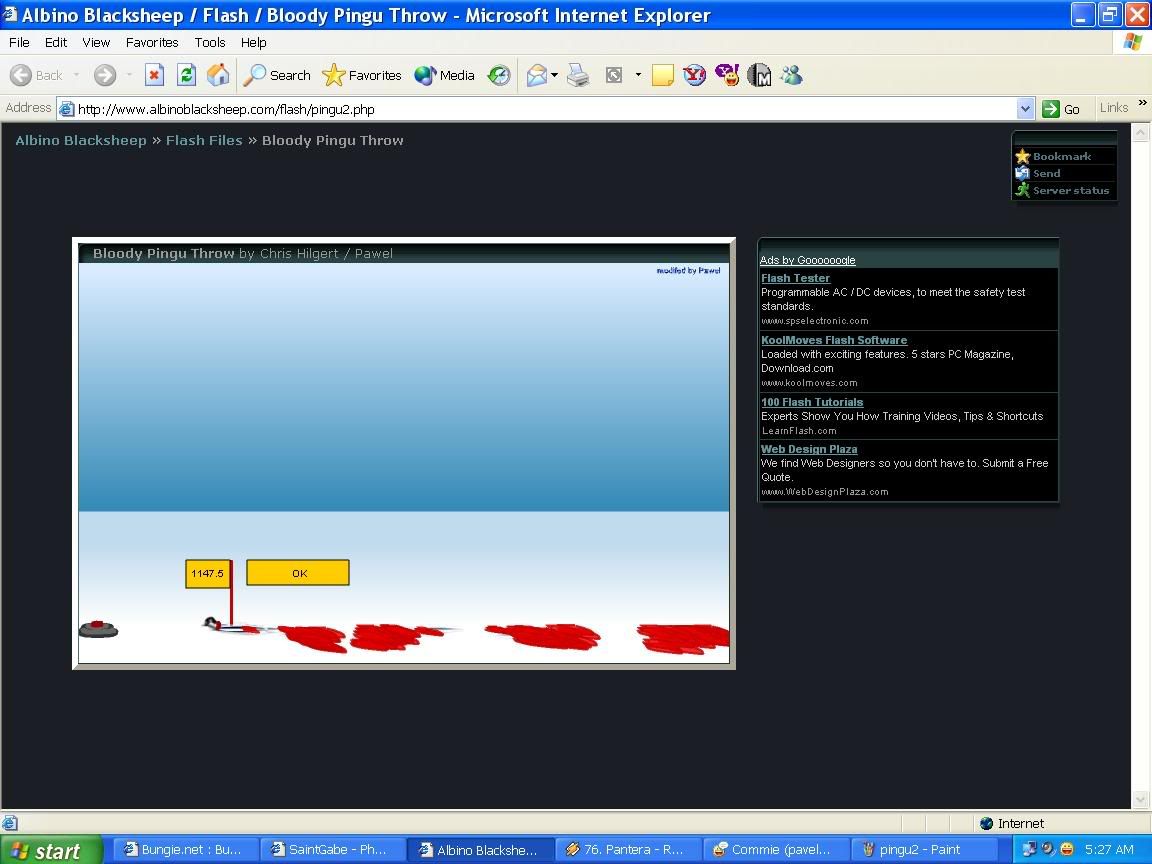Open the Edit menu
1152x864 pixels.
pyautogui.click(x=56, y=43)
